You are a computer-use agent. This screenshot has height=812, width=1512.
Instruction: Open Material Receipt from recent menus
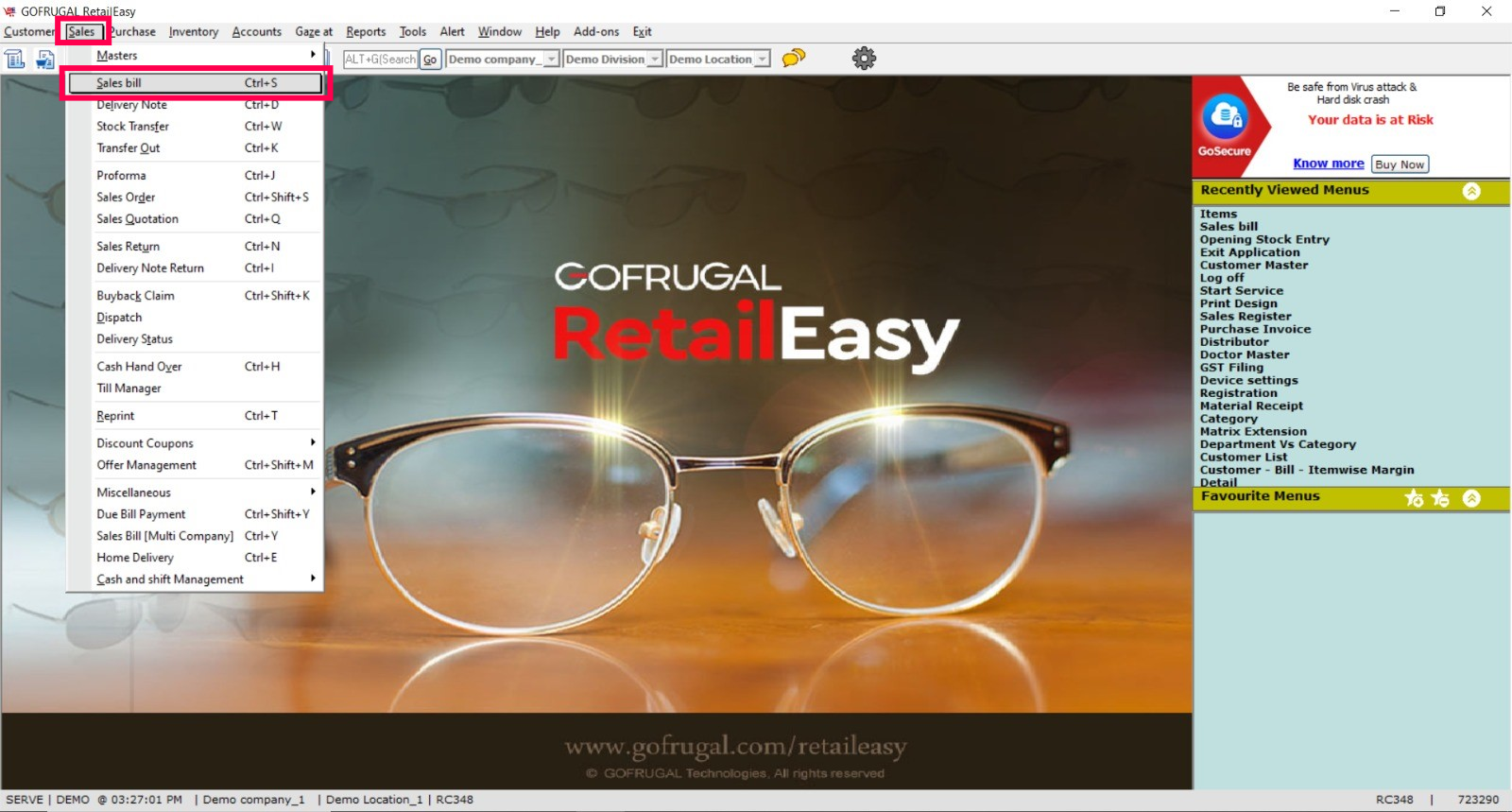click(1251, 406)
